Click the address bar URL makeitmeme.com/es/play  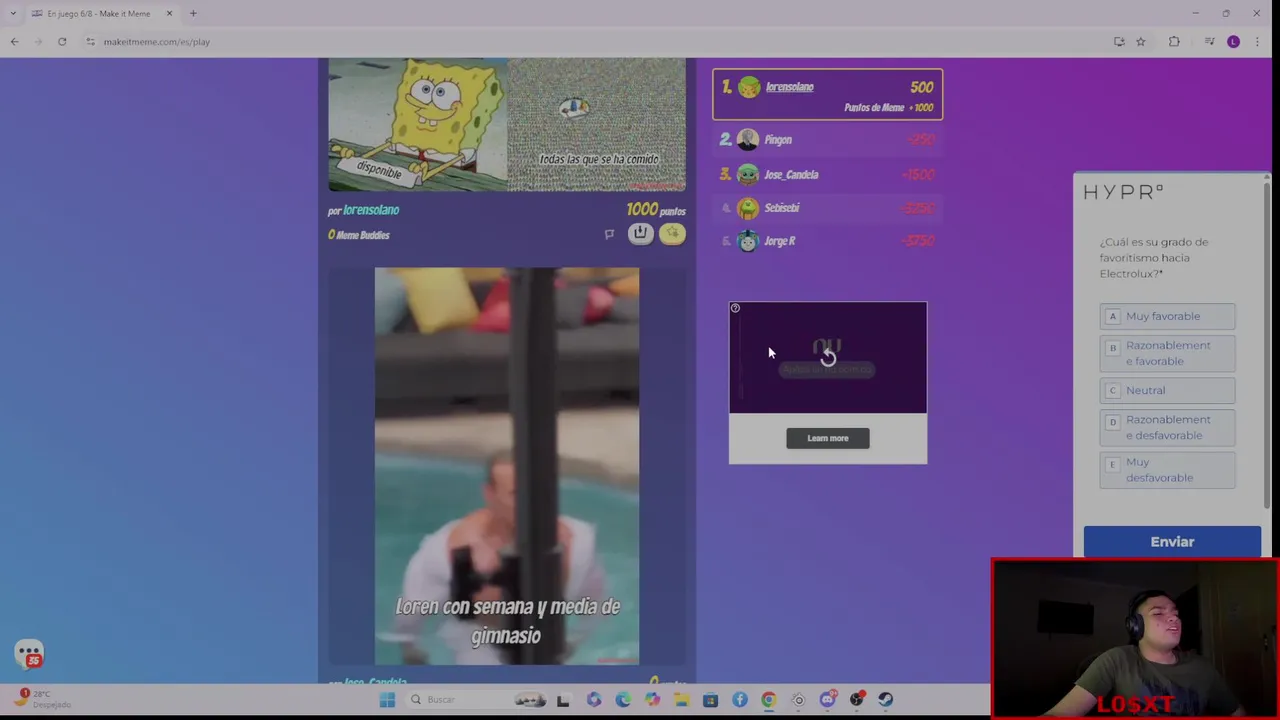157,42
